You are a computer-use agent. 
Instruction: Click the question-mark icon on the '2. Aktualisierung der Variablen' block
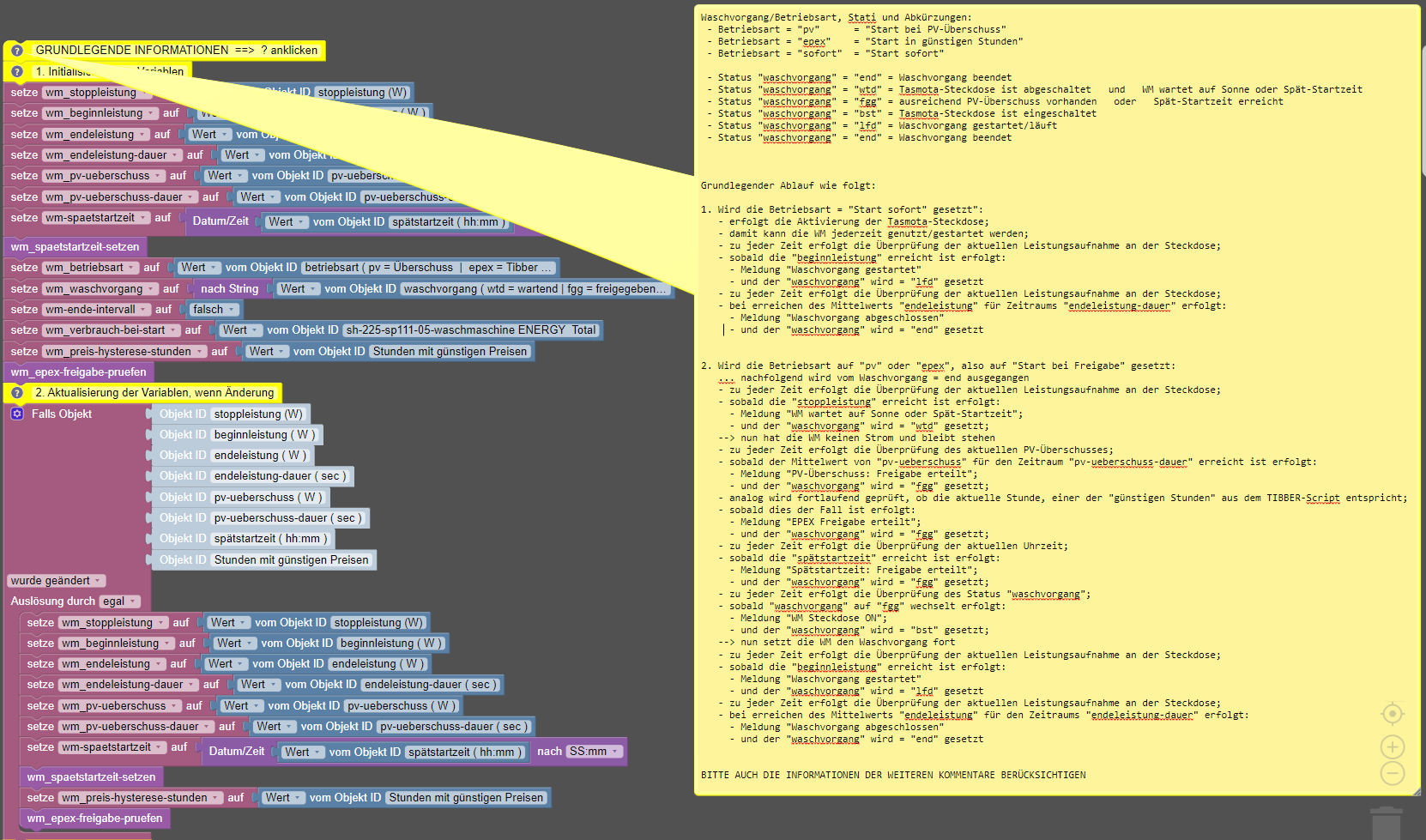coord(17,393)
